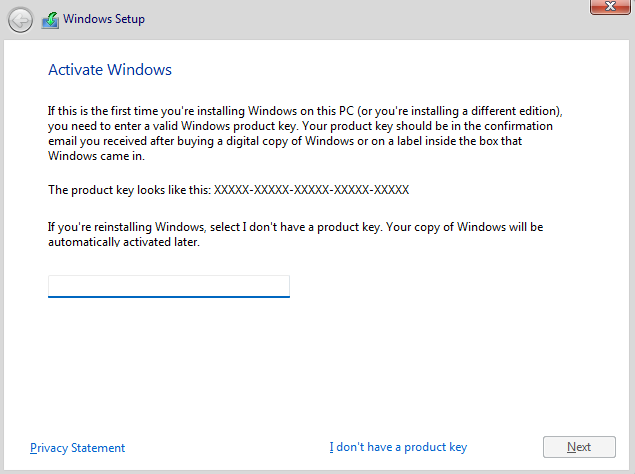This screenshot has width=635, height=474.
Task: Click the blue underline of the key field
Action: [169, 297]
